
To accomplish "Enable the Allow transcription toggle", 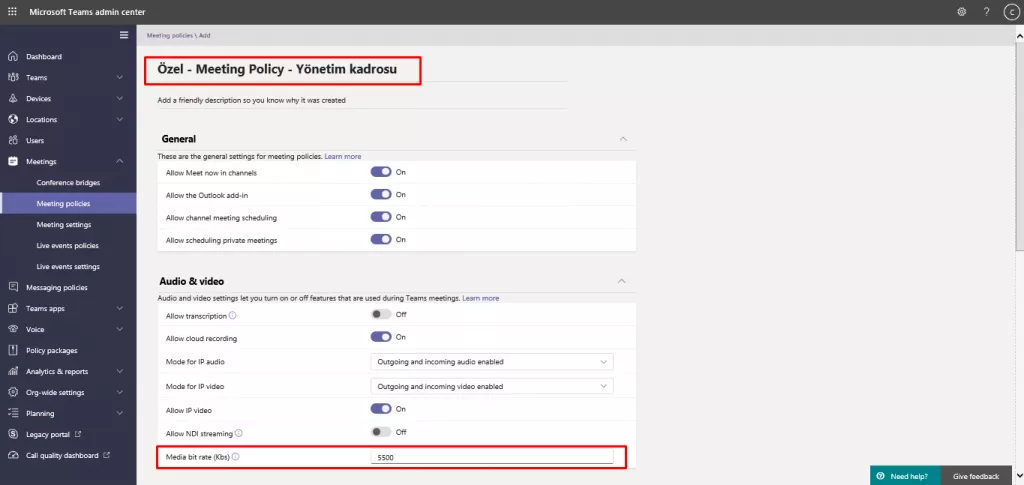I will tap(381, 314).
